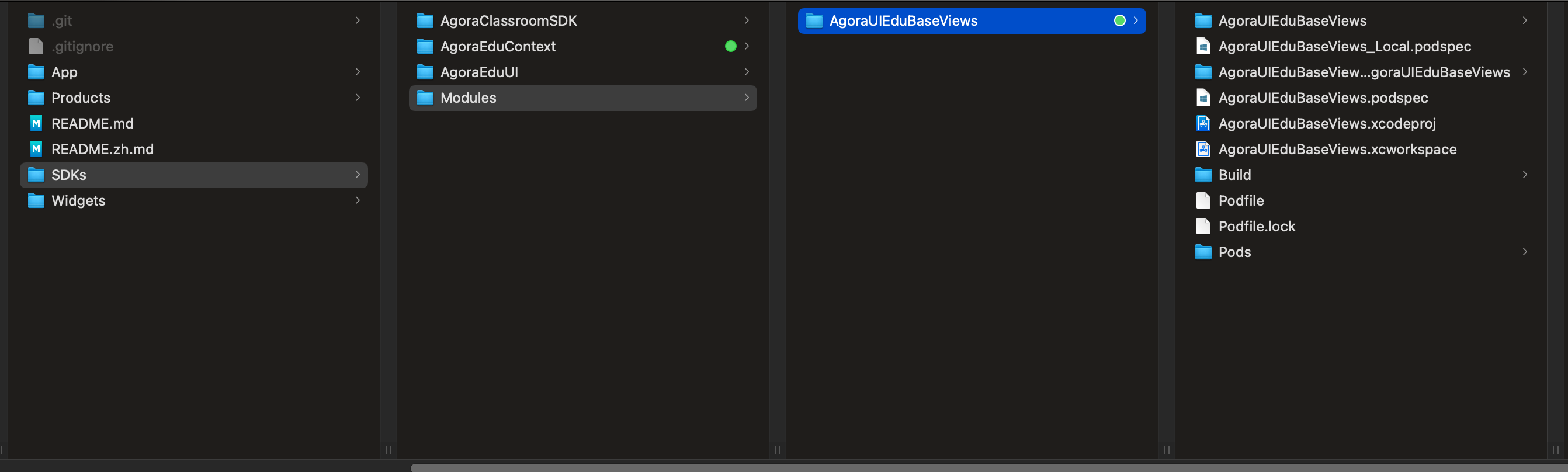The height and width of the screenshot is (472, 1568).
Task: Click the column resize handle below first column
Action: tap(388, 450)
